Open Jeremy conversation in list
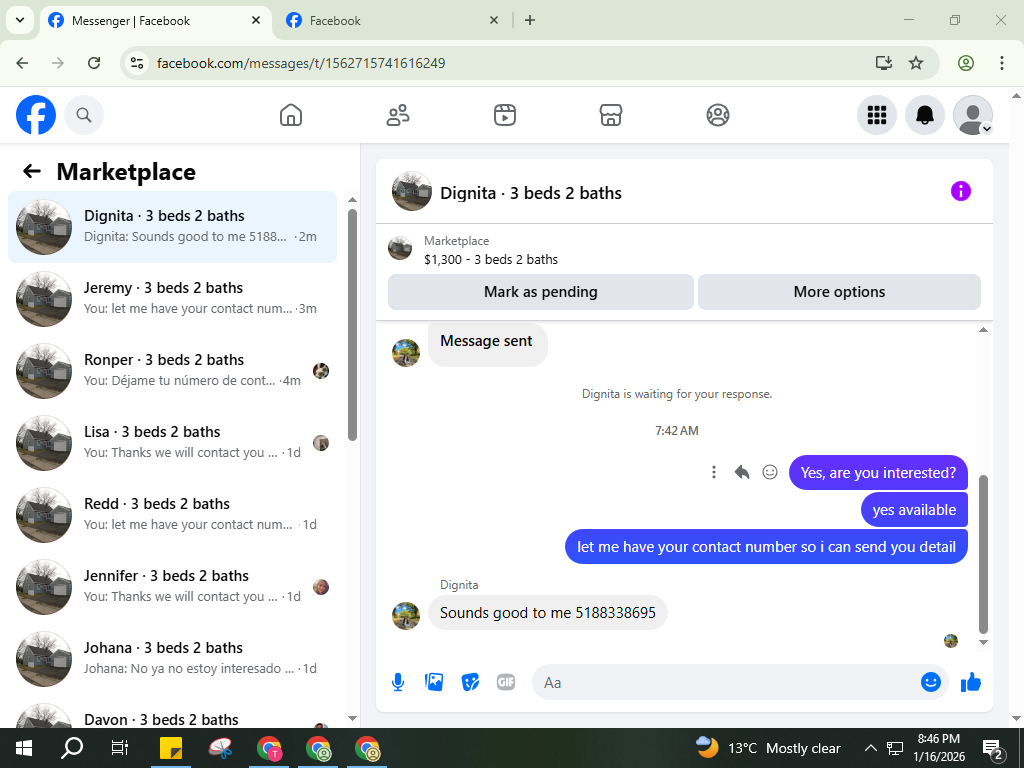Screen dimensions: 1024x768 click(x=172, y=298)
